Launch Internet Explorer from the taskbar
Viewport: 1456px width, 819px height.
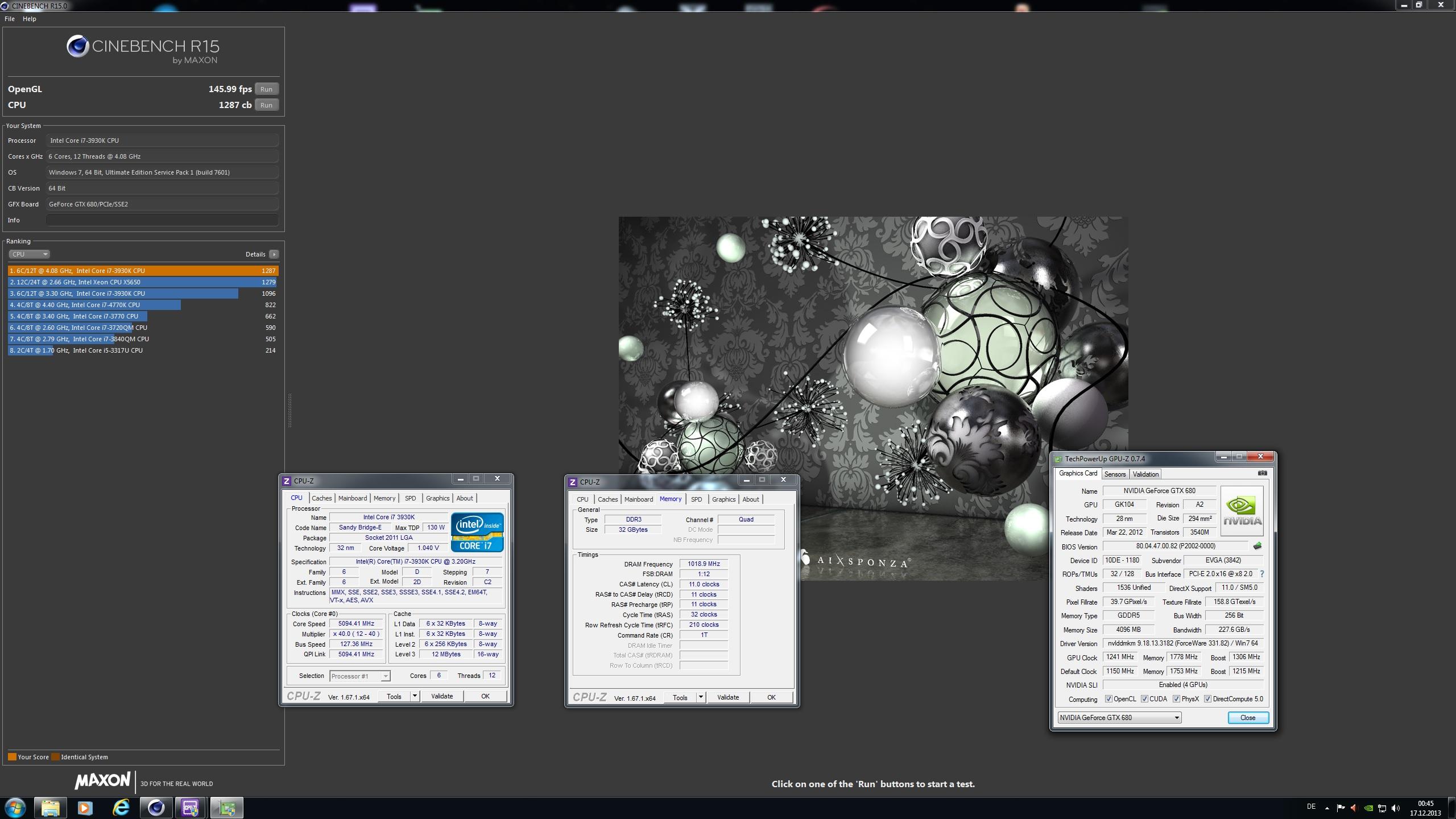pyautogui.click(x=121, y=808)
